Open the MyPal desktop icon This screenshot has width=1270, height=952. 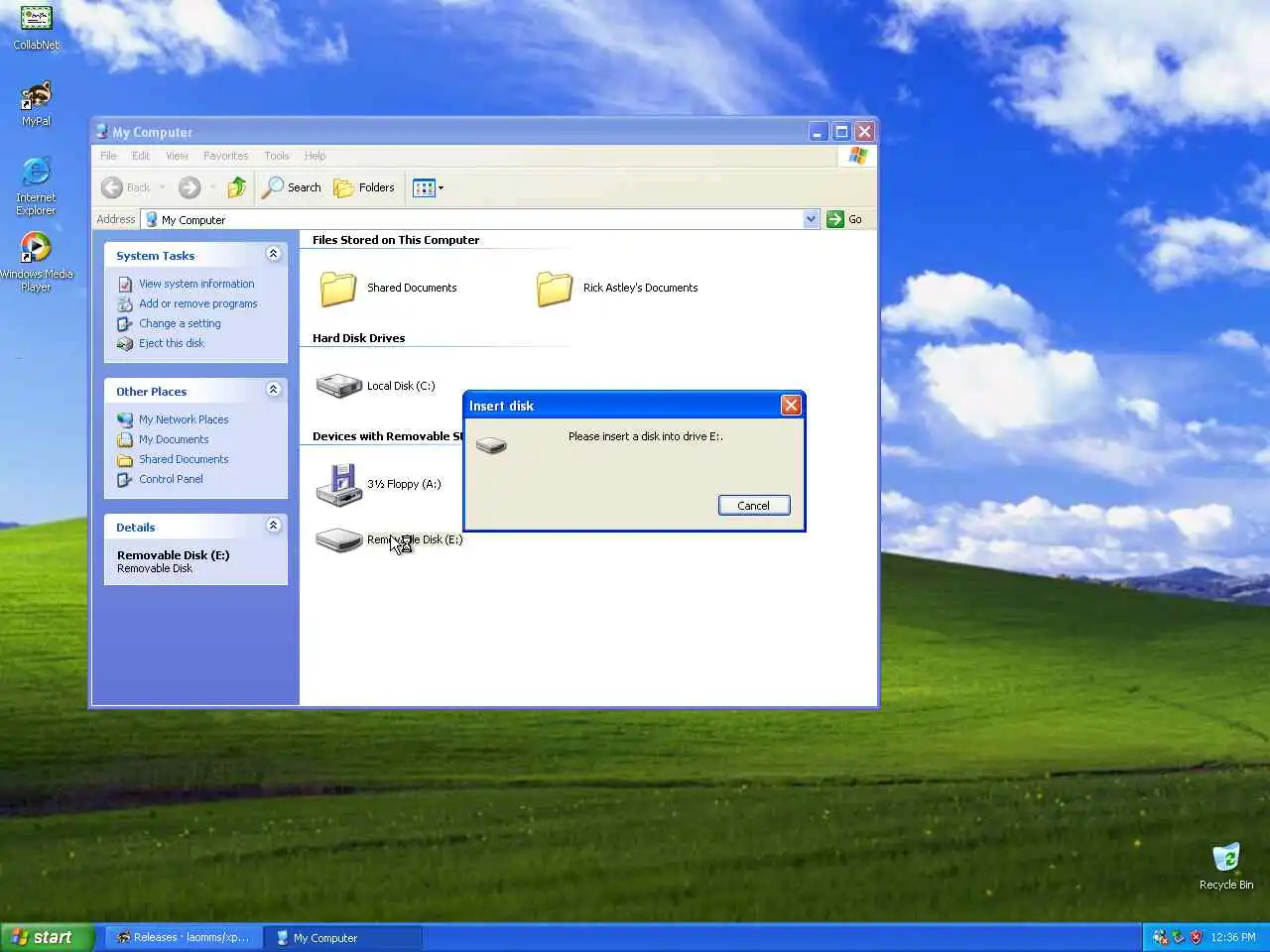(36, 104)
